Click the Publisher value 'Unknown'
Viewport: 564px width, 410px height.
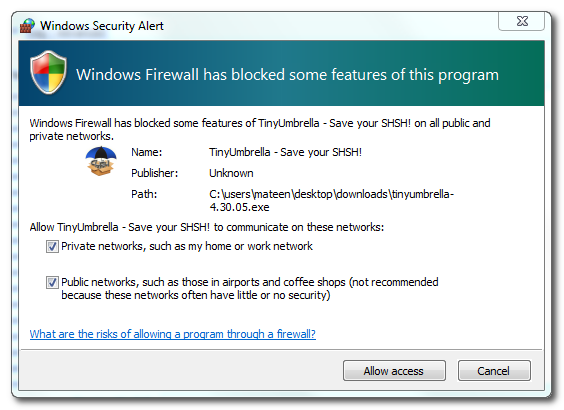231,173
